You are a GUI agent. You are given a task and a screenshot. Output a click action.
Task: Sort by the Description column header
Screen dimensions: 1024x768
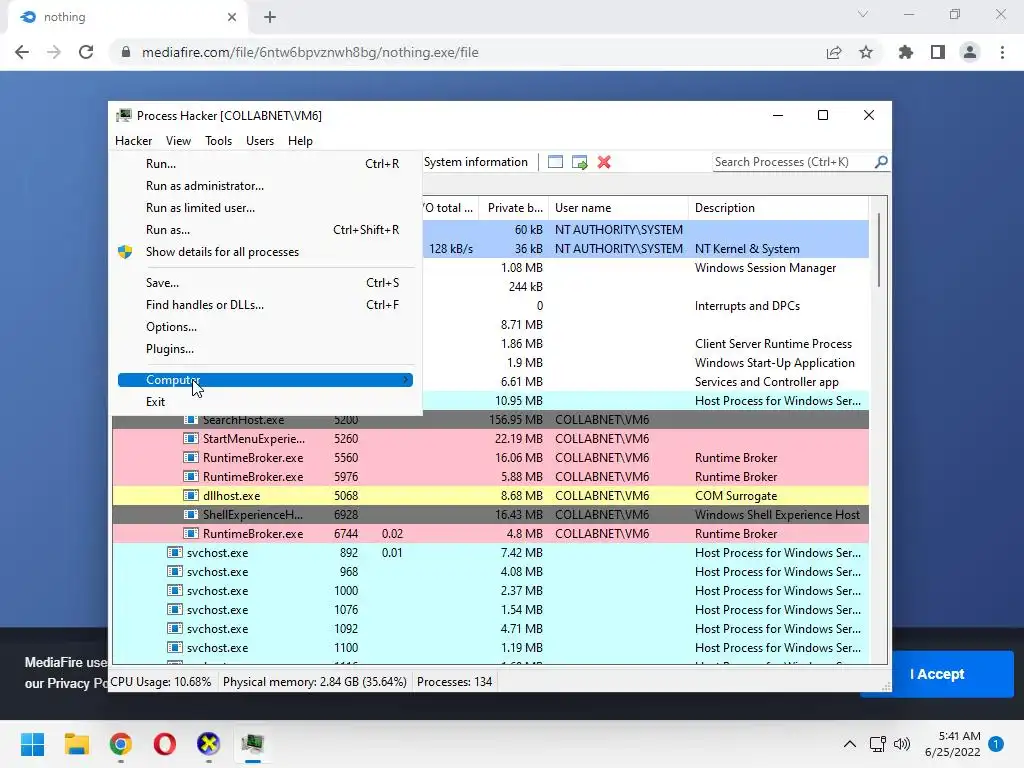(x=778, y=208)
